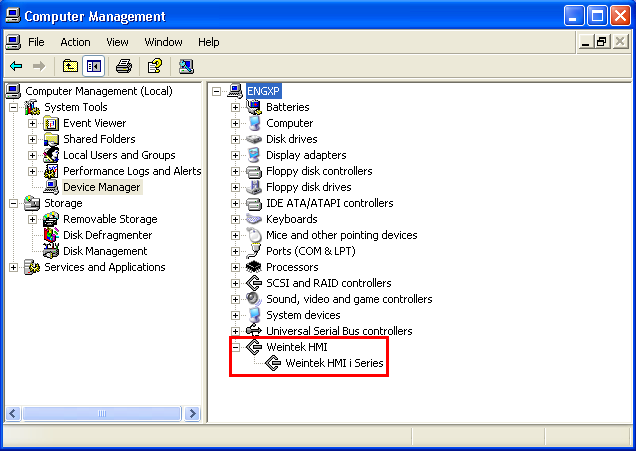Click the SCSI and RAID controllers icon
This screenshot has width=636, height=451.
[x=254, y=283]
